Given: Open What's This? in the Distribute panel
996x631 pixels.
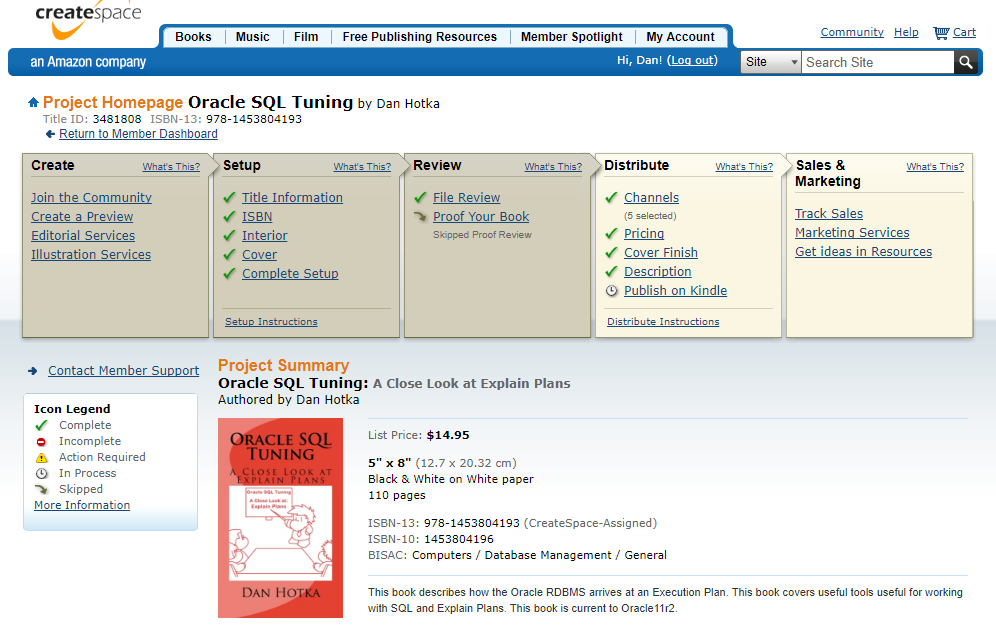Looking at the screenshot, I should point(744,167).
